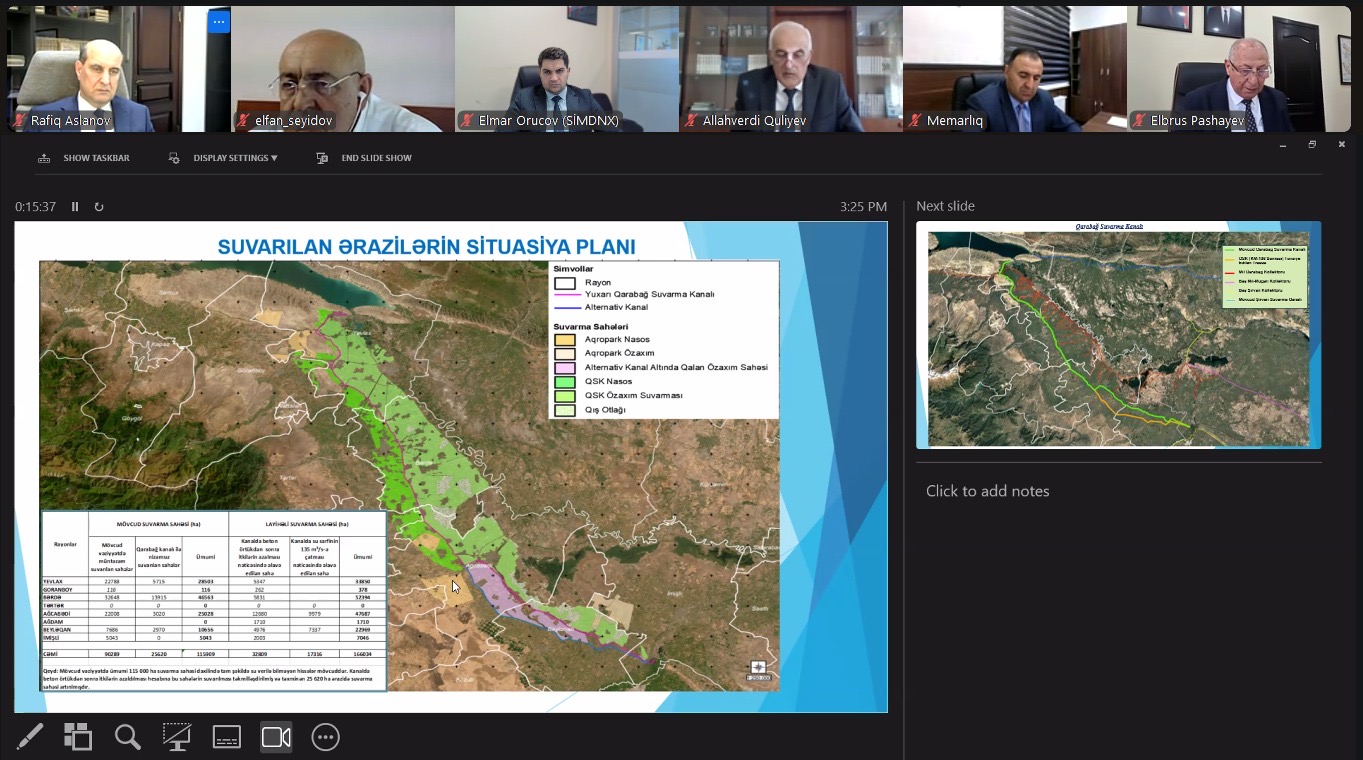Open more slide show options

325,737
